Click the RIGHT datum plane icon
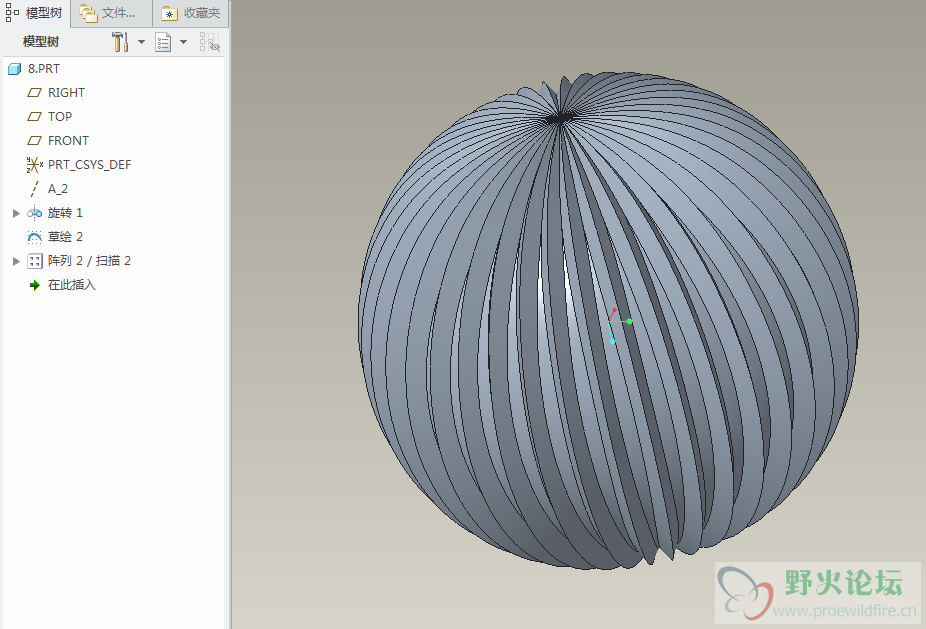The width and height of the screenshot is (926, 629). tap(34, 93)
